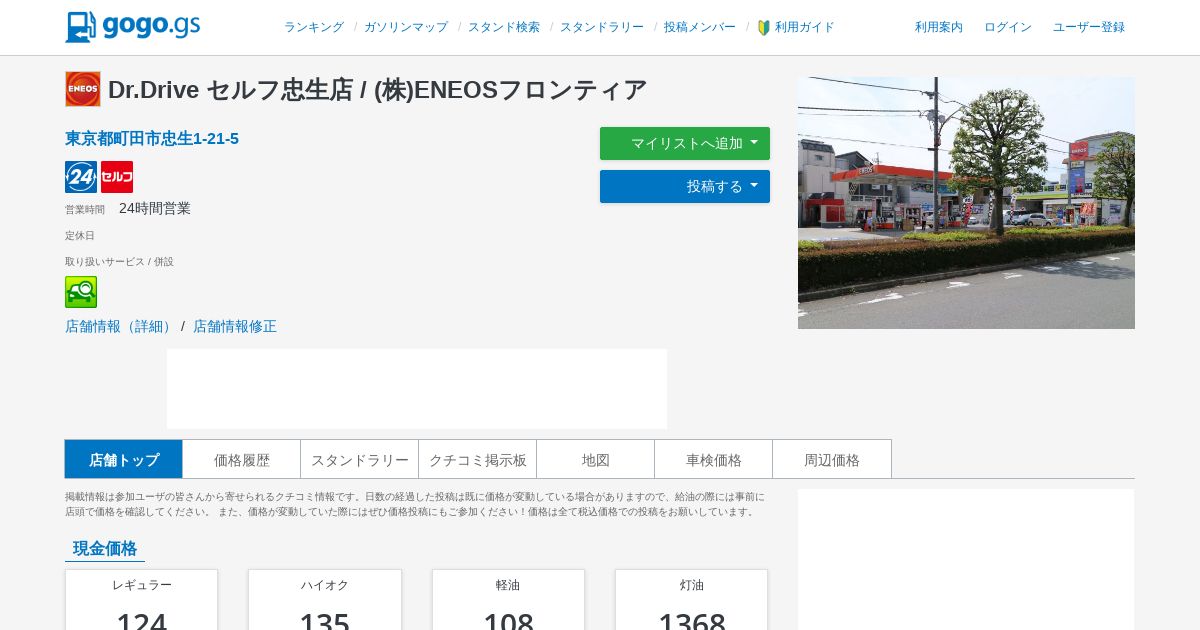Open the 利用ガイド link
1200x630 pixels.
[x=805, y=27]
